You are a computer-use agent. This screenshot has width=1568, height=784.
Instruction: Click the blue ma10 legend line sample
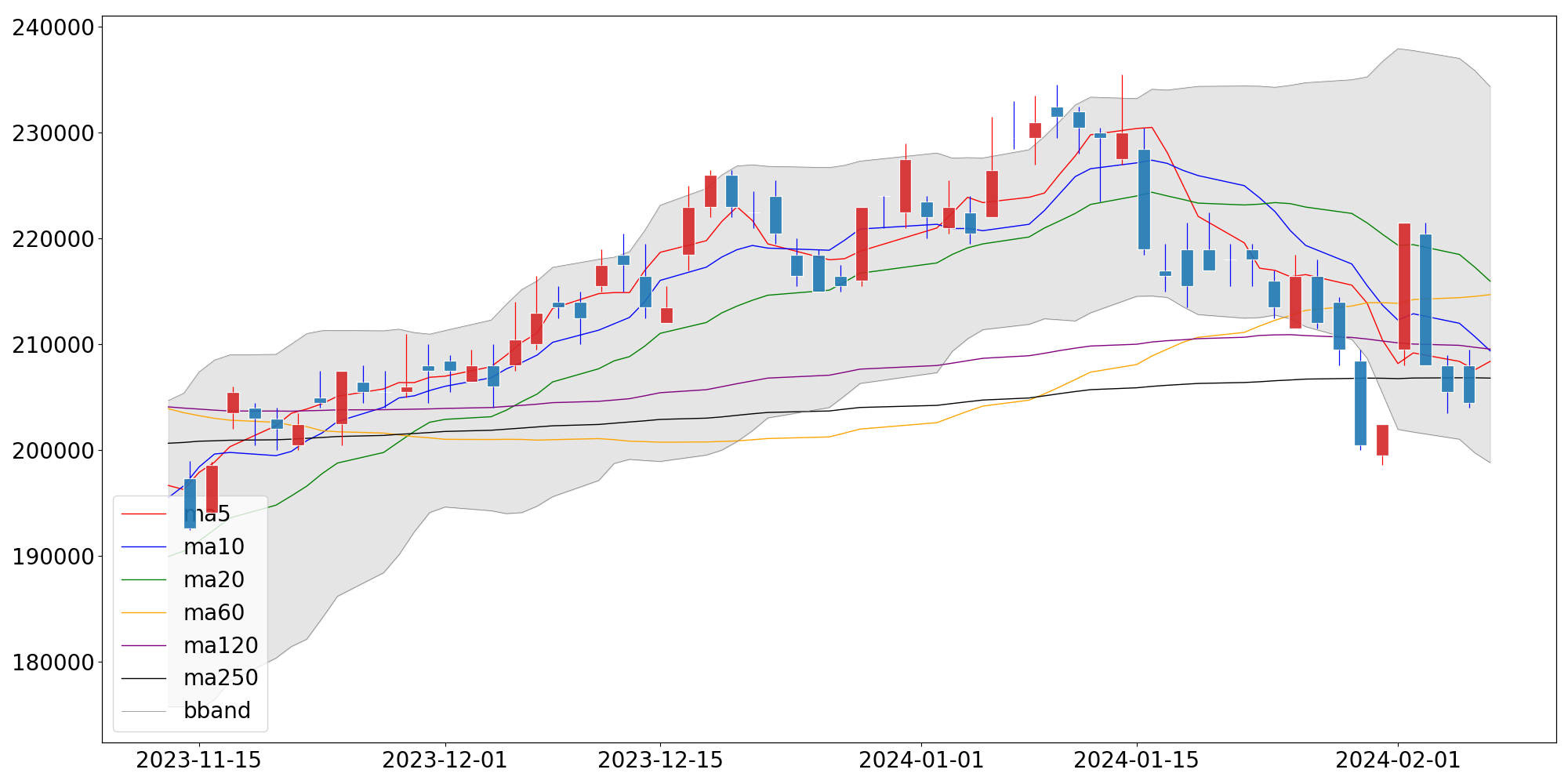[x=144, y=547]
